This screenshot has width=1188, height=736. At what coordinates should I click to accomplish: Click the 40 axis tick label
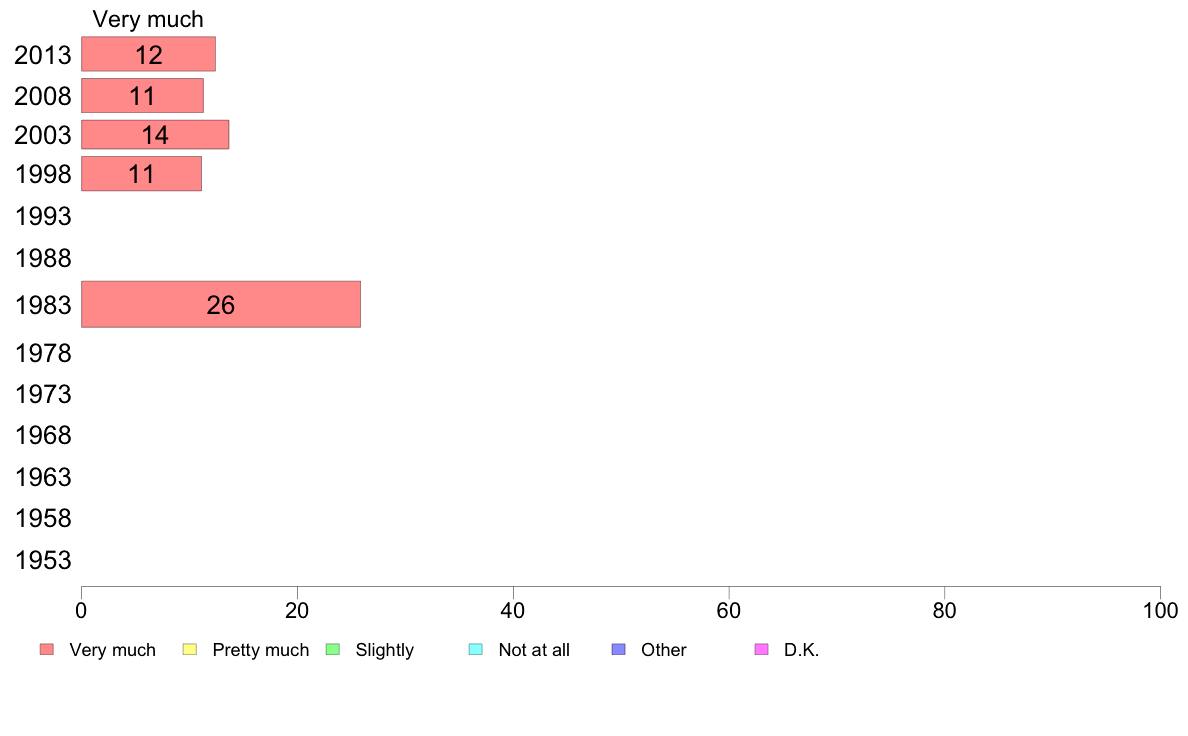(x=513, y=611)
